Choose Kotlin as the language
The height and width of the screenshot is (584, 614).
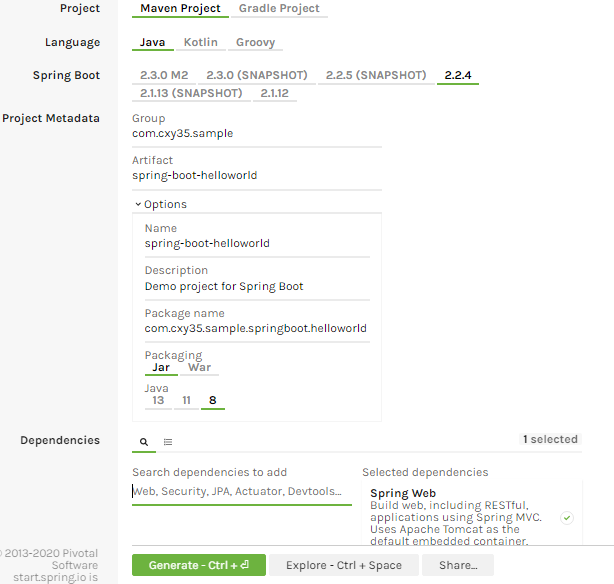(201, 43)
